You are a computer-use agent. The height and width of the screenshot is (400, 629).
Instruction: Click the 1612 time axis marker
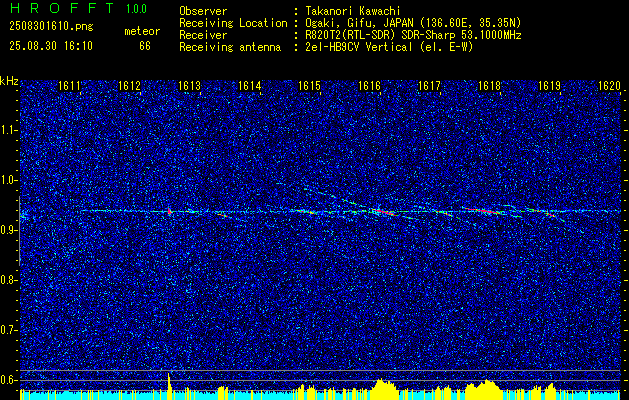click(130, 86)
